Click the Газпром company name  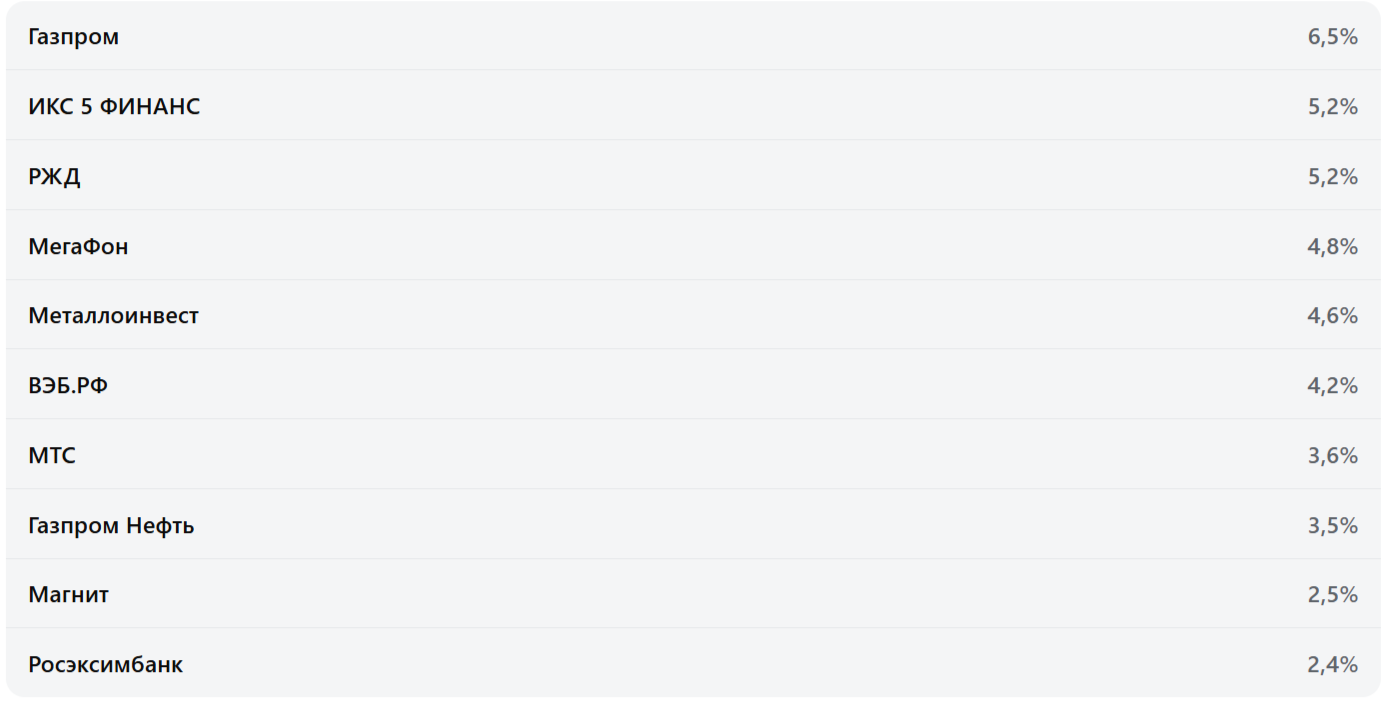point(73,37)
